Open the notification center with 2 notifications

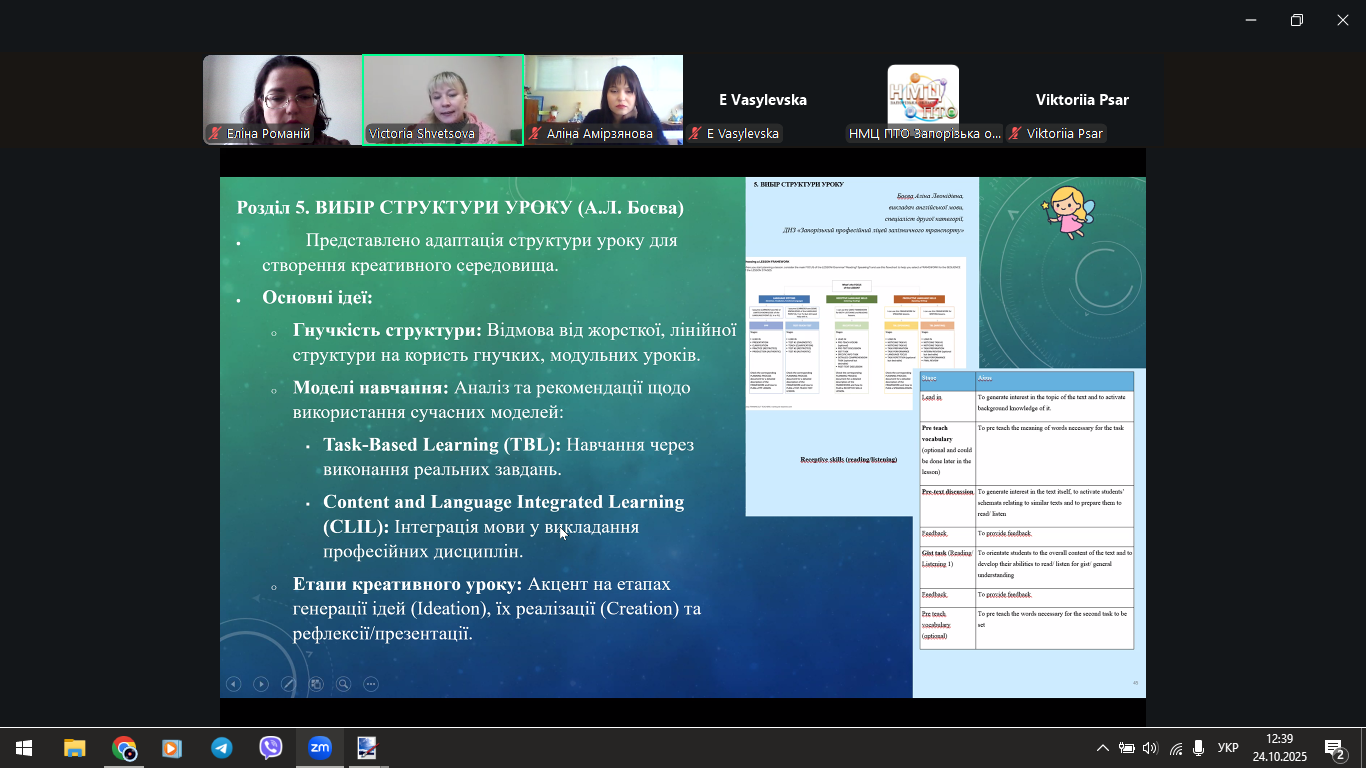click(1334, 748)
